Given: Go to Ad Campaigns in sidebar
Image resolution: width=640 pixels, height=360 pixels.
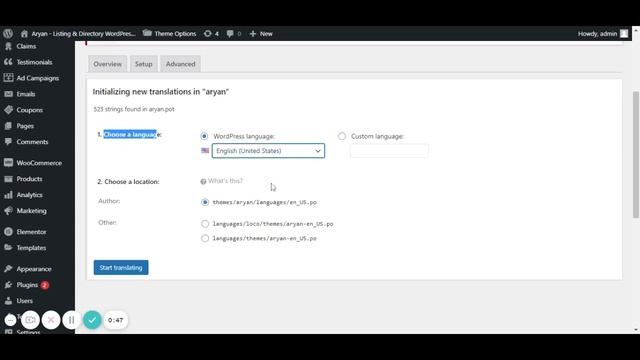Looking at the screenshot, I should tap(37, 78).
